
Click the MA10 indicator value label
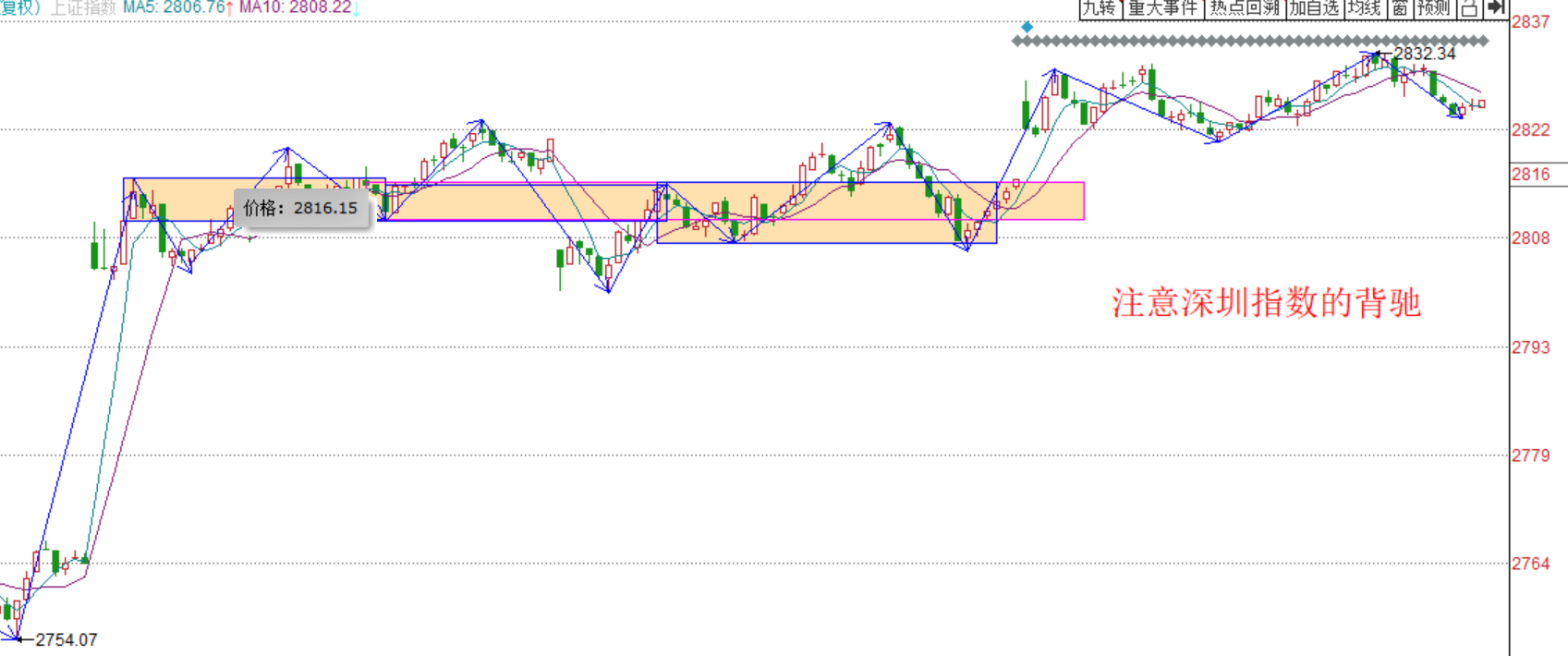(296, 7)
